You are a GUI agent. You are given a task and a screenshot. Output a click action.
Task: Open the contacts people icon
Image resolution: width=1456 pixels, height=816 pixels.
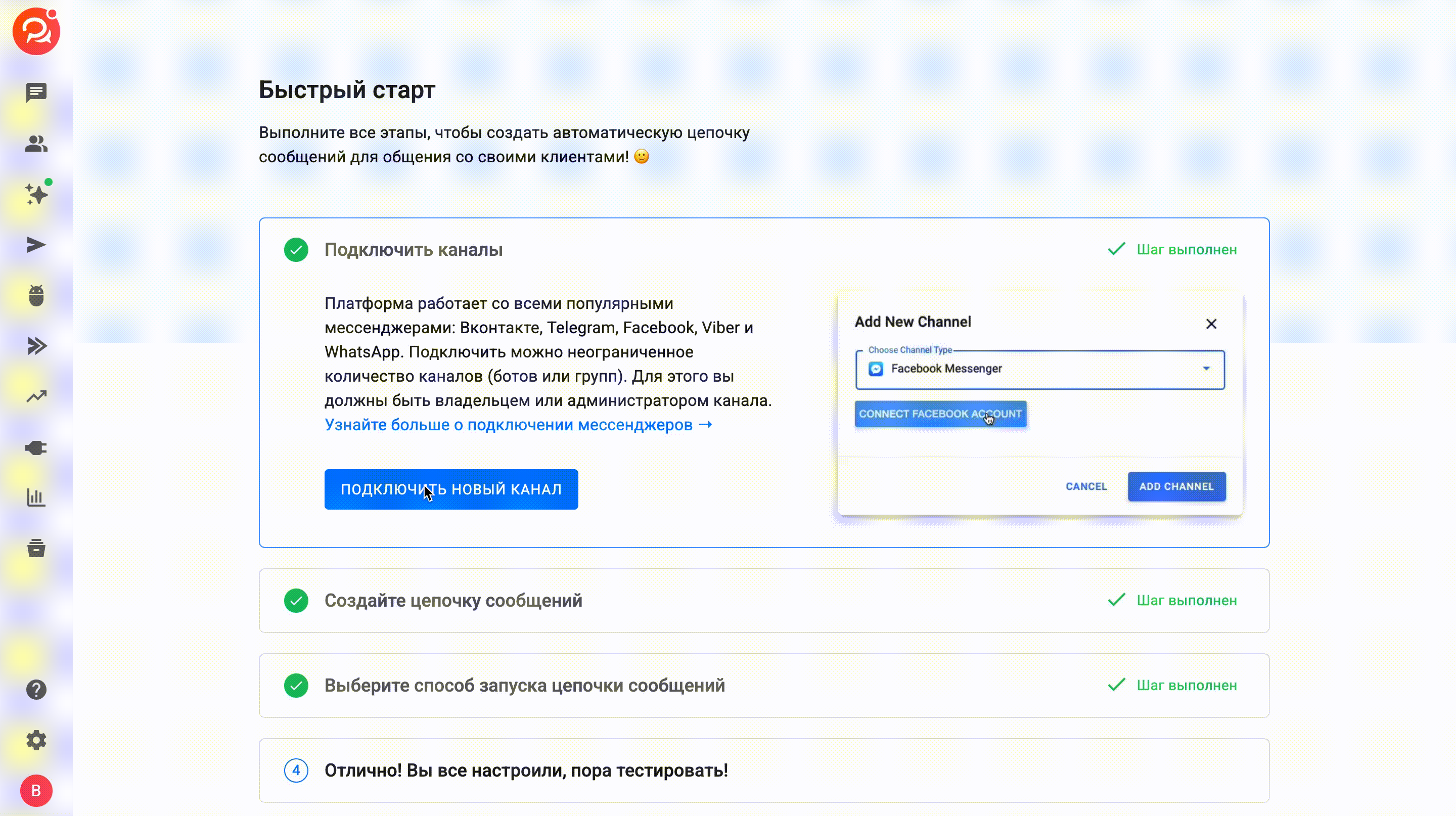(x=36, y=144)
